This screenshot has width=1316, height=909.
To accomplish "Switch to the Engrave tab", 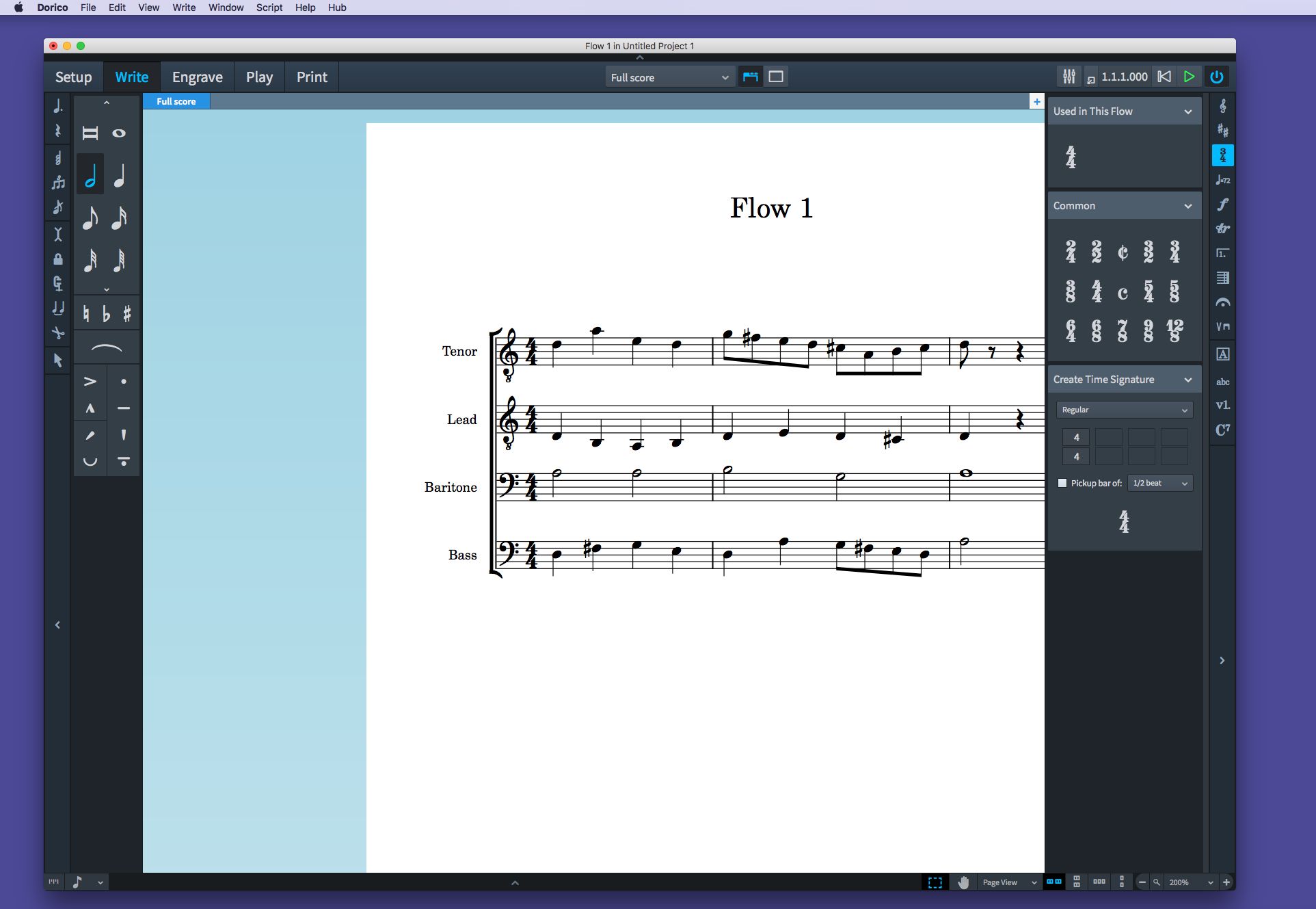I will click(x=196, y=76).
